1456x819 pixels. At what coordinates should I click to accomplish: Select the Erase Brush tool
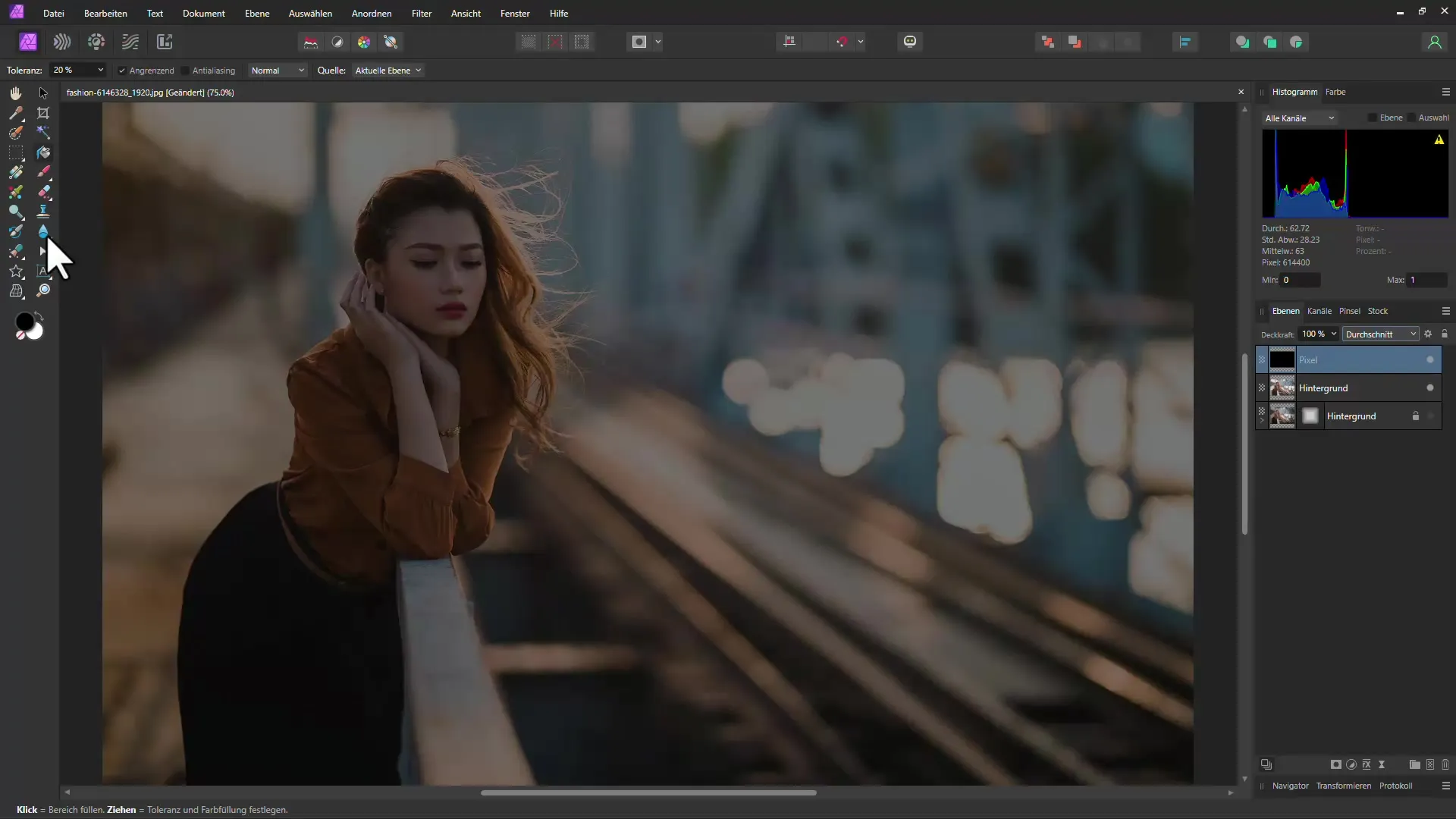43,192
